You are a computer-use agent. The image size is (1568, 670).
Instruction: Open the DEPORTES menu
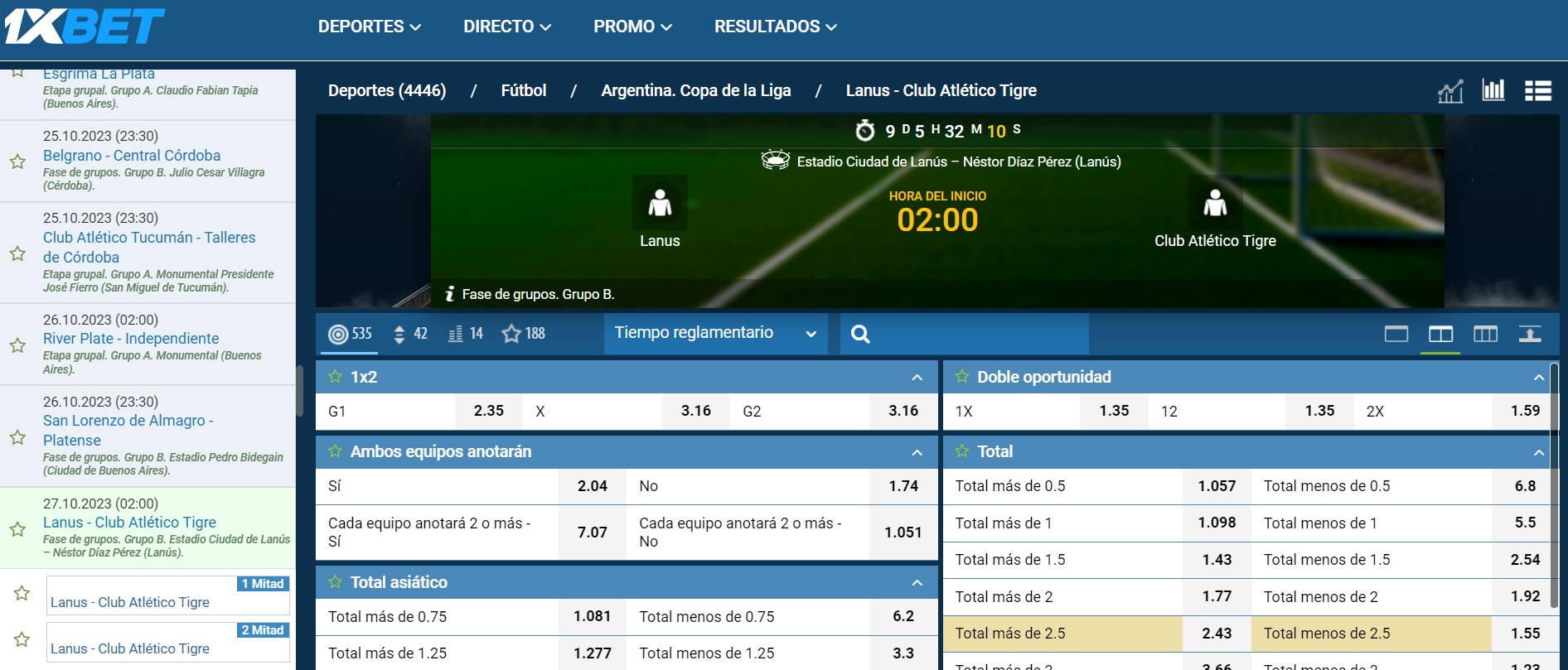click(370, 27)
